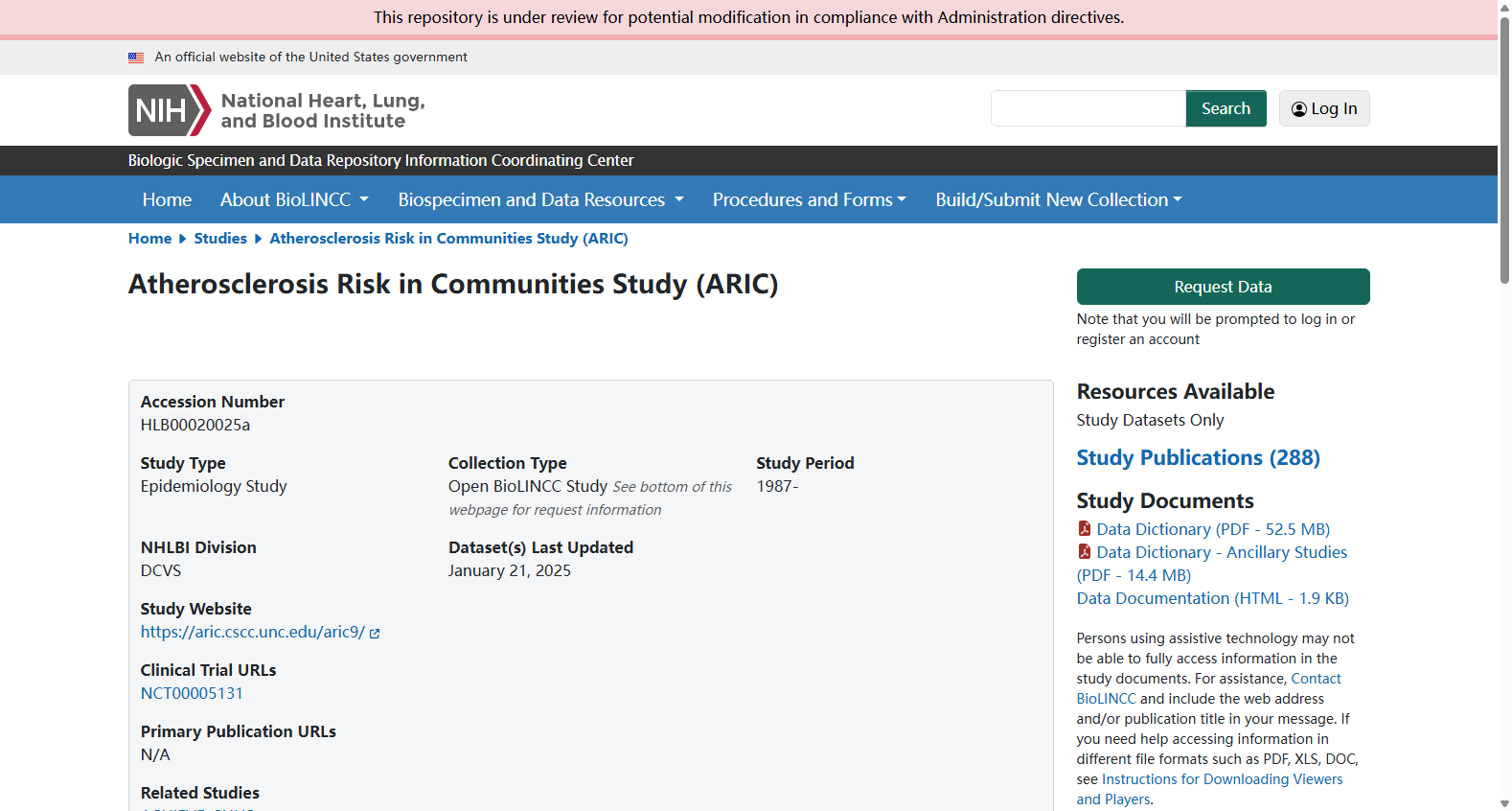This screenshot has width=1512, height=811.
Task: Go to Home in navigation bar
Action: click(x=167, y=199)
